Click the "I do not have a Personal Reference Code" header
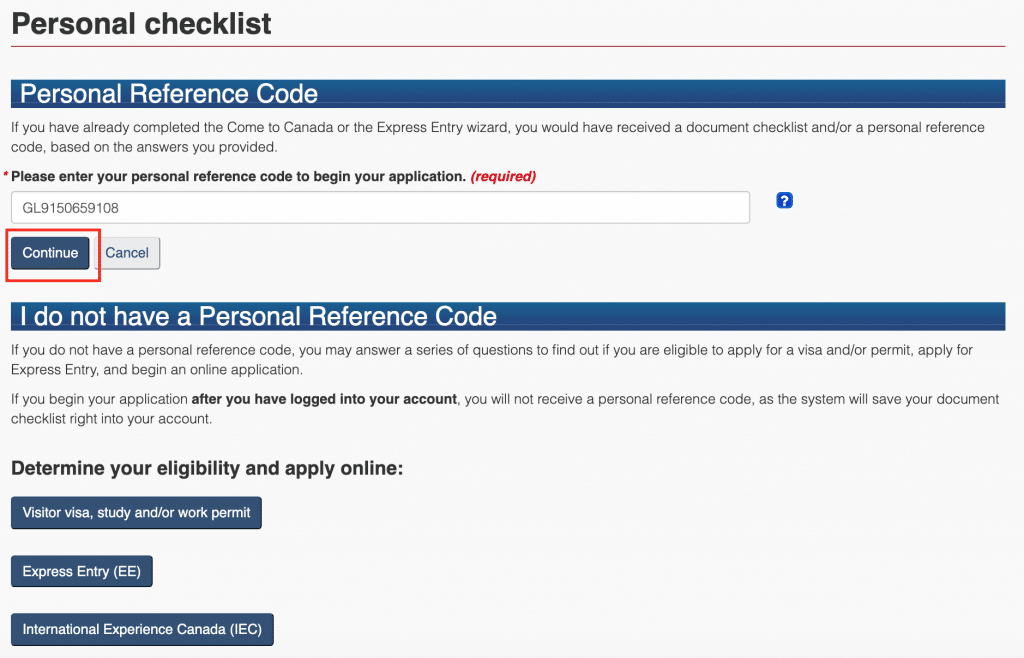The height and width of the screenshot is (658, 1024). click(258, 317)
